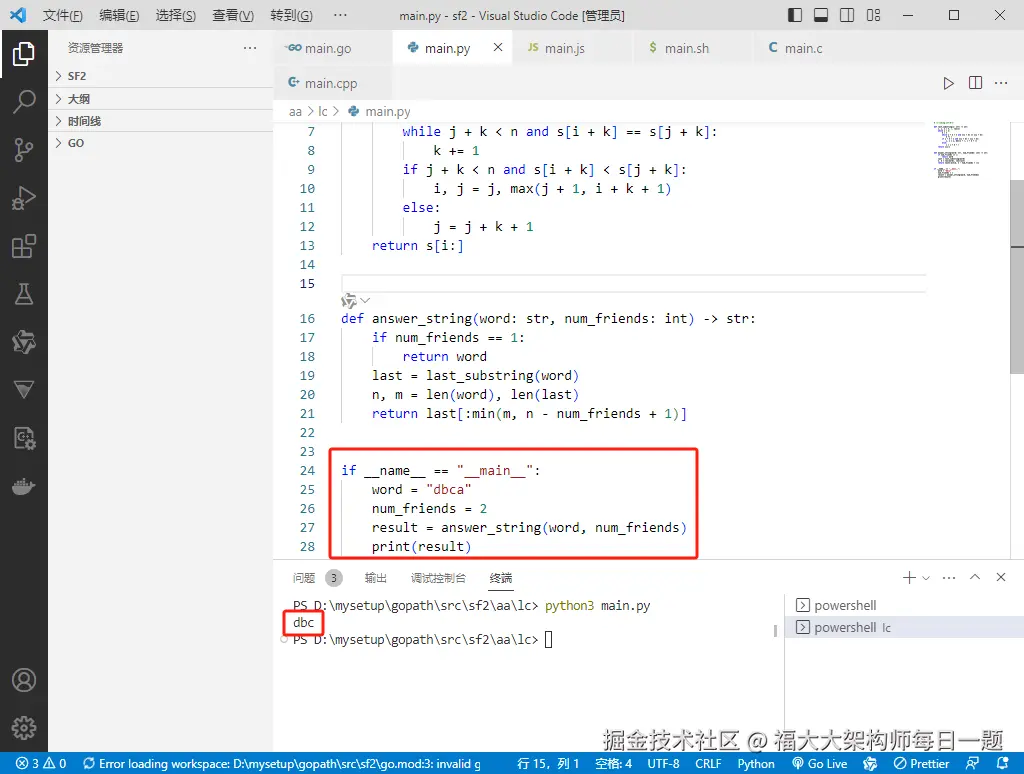Open the 调试控制台 debug console tab
The height and width of the screenshot is (774, 1024).
438,577
